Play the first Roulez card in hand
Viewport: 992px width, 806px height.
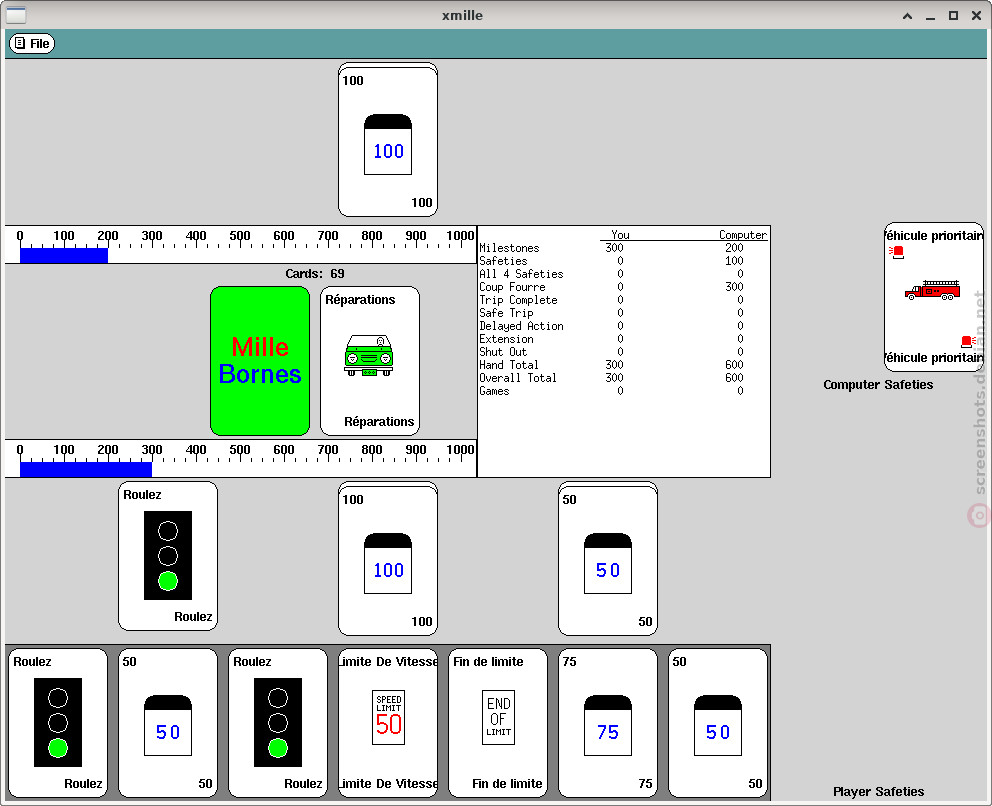58,722
